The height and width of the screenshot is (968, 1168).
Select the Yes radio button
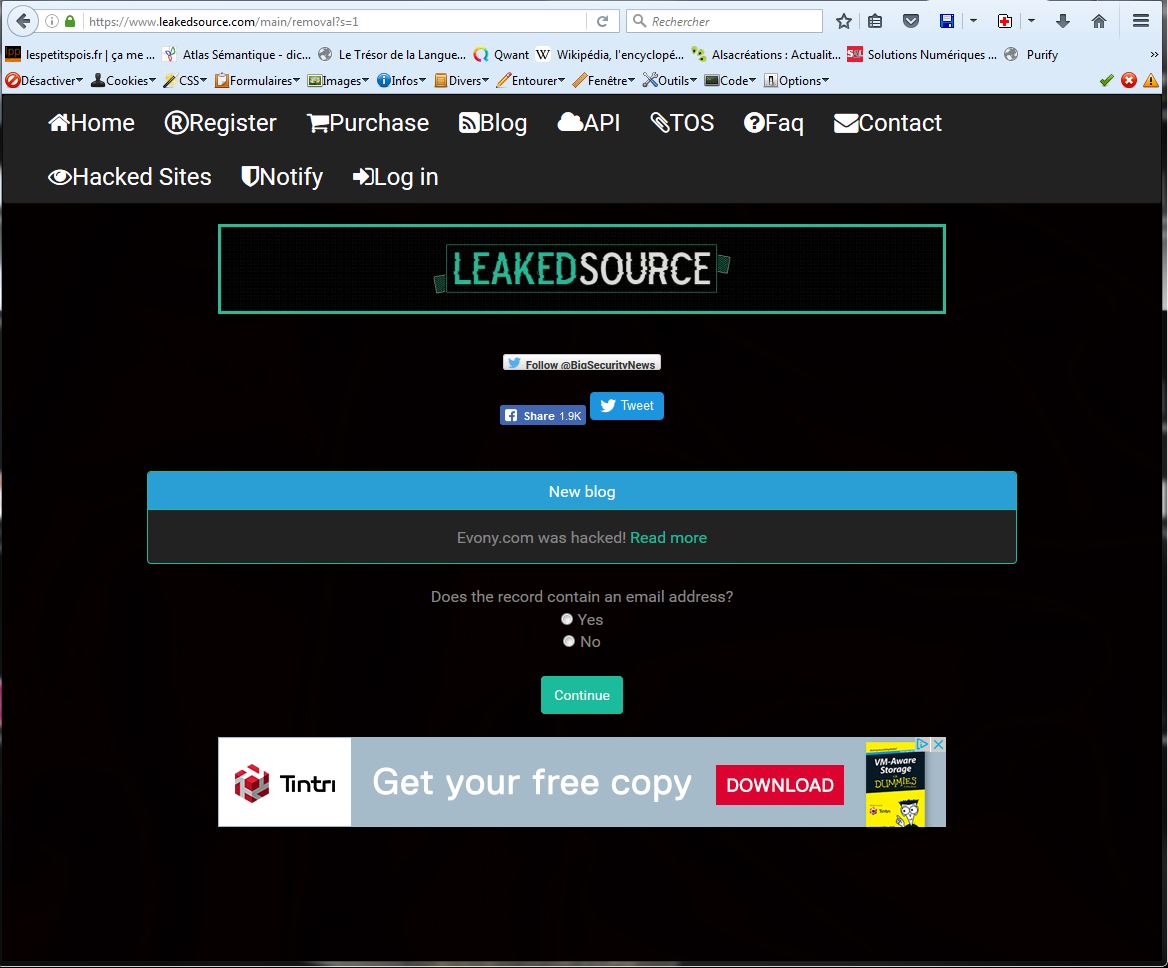click(567, 619)
